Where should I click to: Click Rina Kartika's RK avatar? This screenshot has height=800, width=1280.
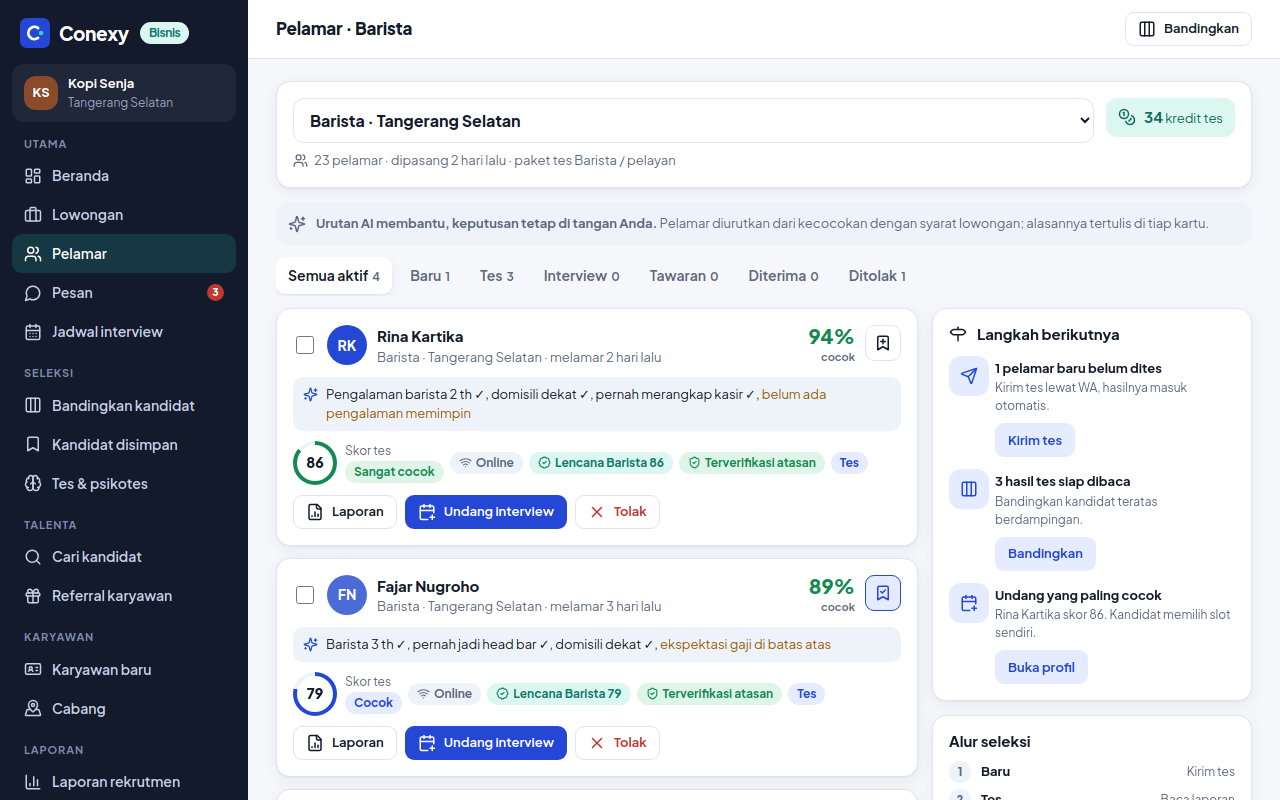(x=347, y=345)
